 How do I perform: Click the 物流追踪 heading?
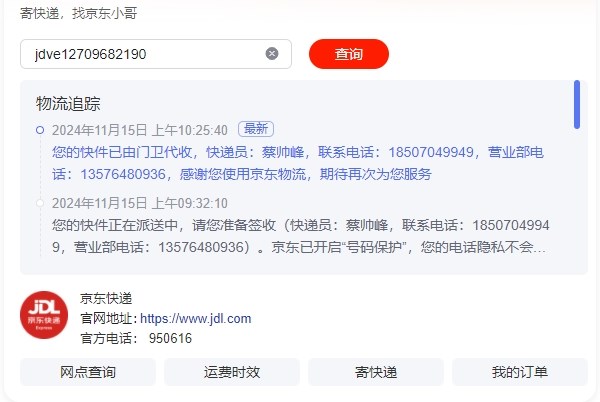pos(68,104)
